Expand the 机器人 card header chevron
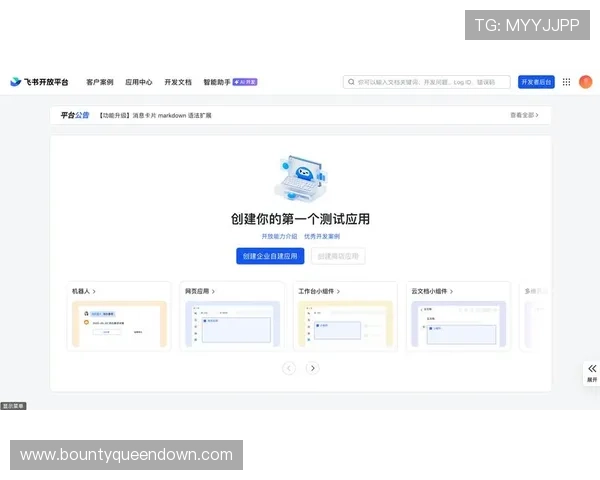The height and width of the screenshot is (480, 600). point(94,292)
